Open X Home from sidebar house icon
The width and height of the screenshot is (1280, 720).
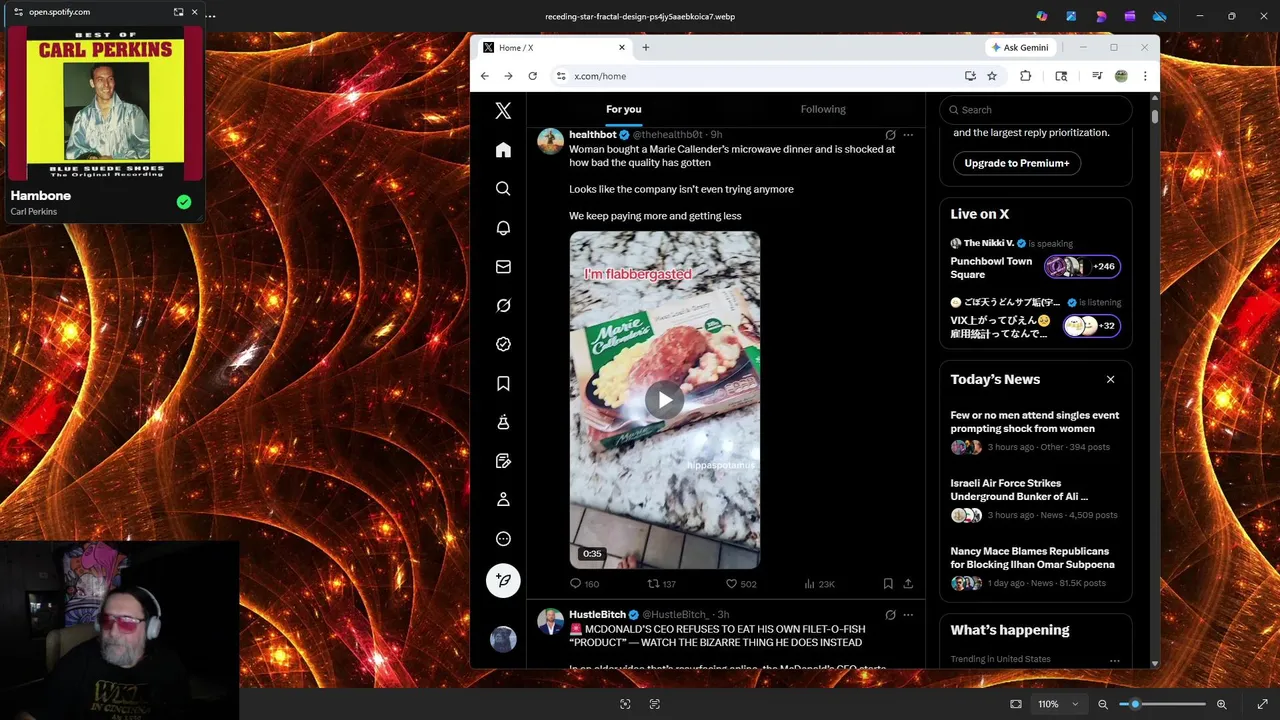pos(503,150)
